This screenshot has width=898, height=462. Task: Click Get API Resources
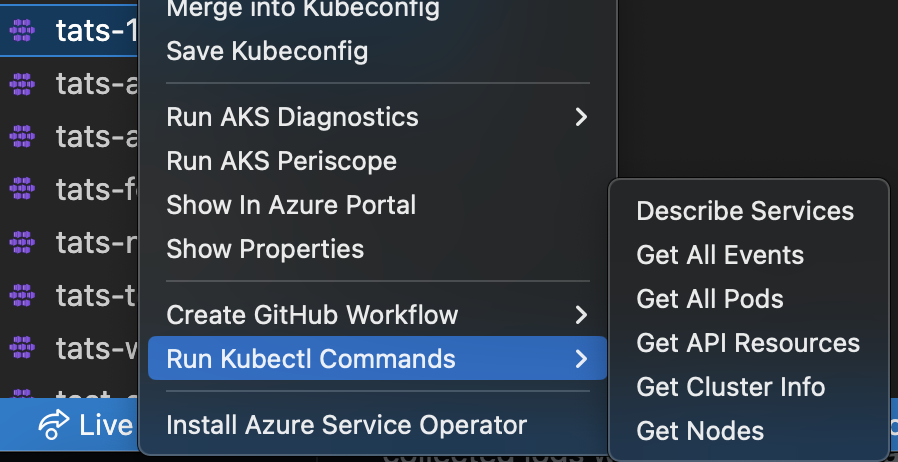pyautogui.click(x=748, y=343)
